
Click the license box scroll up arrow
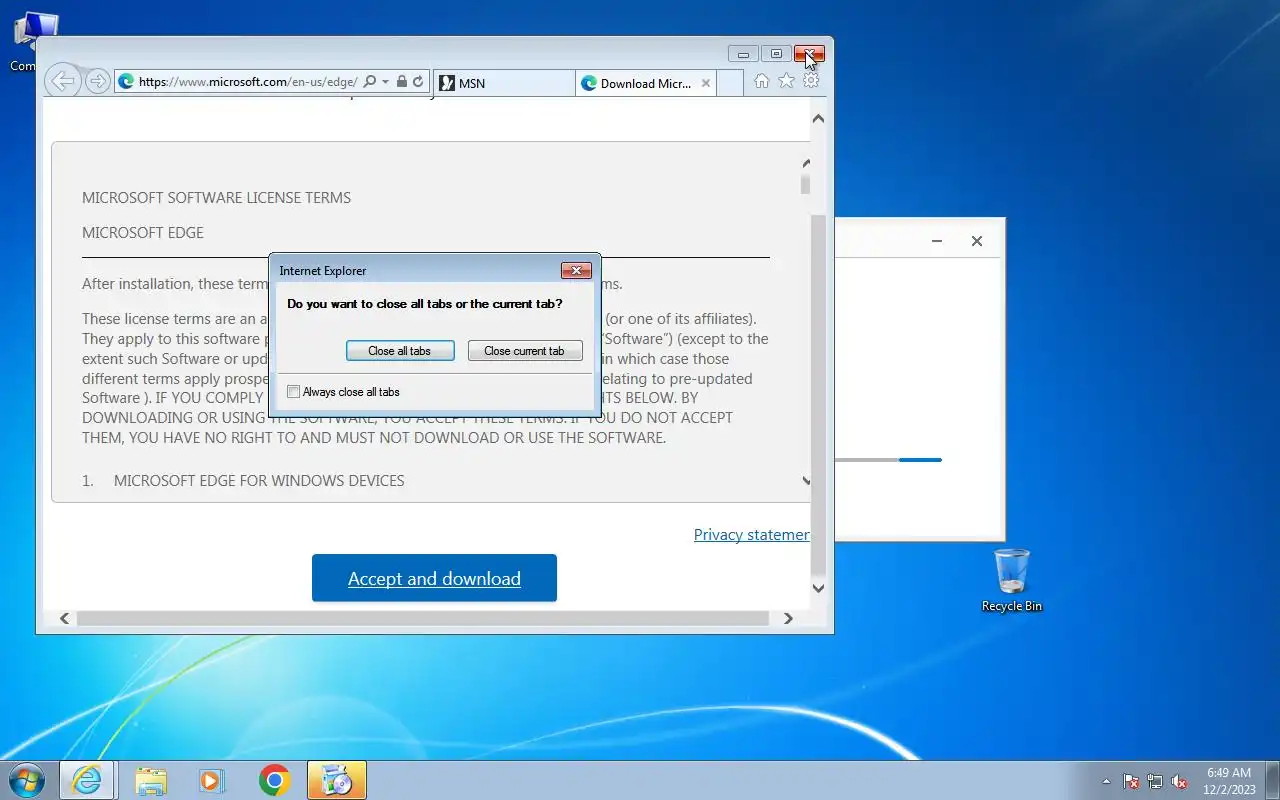tap(806, 162)
